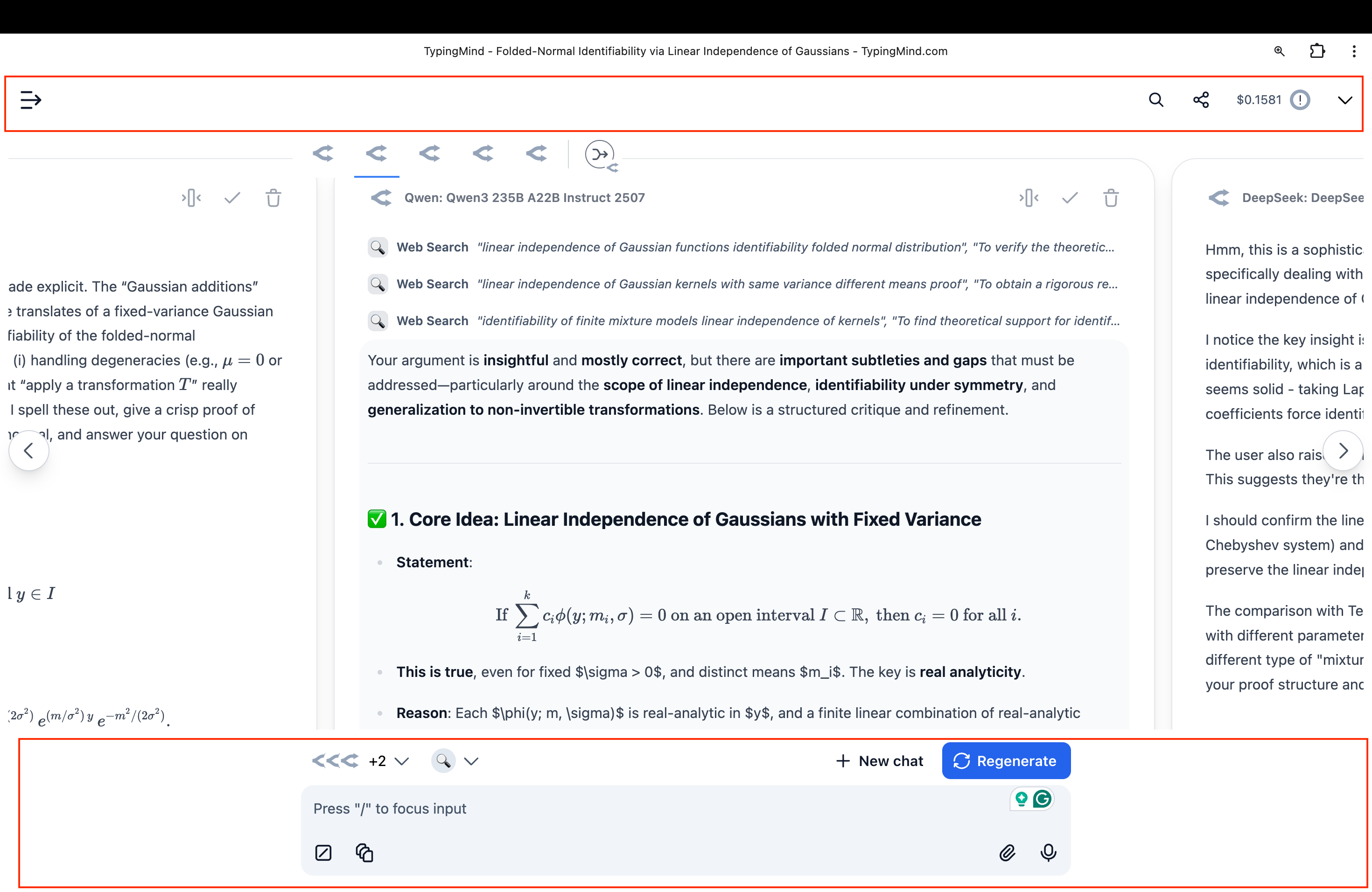Mark the Qwen response with the checkmark

[1070, 198]
